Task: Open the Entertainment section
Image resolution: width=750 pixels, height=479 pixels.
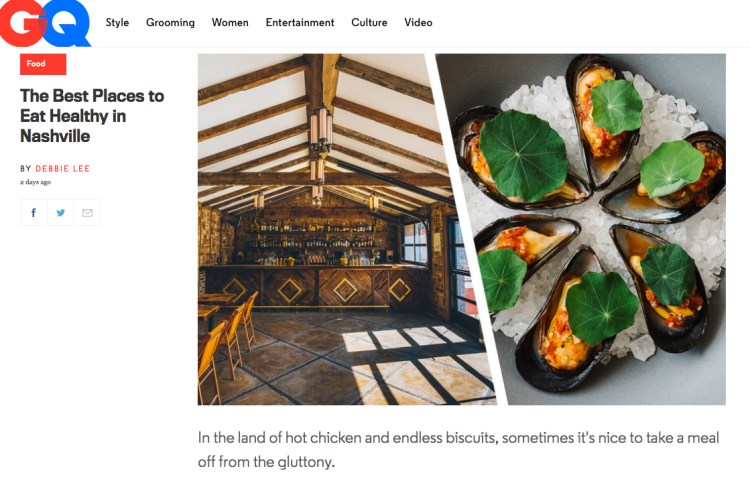Action: (300, 22)
